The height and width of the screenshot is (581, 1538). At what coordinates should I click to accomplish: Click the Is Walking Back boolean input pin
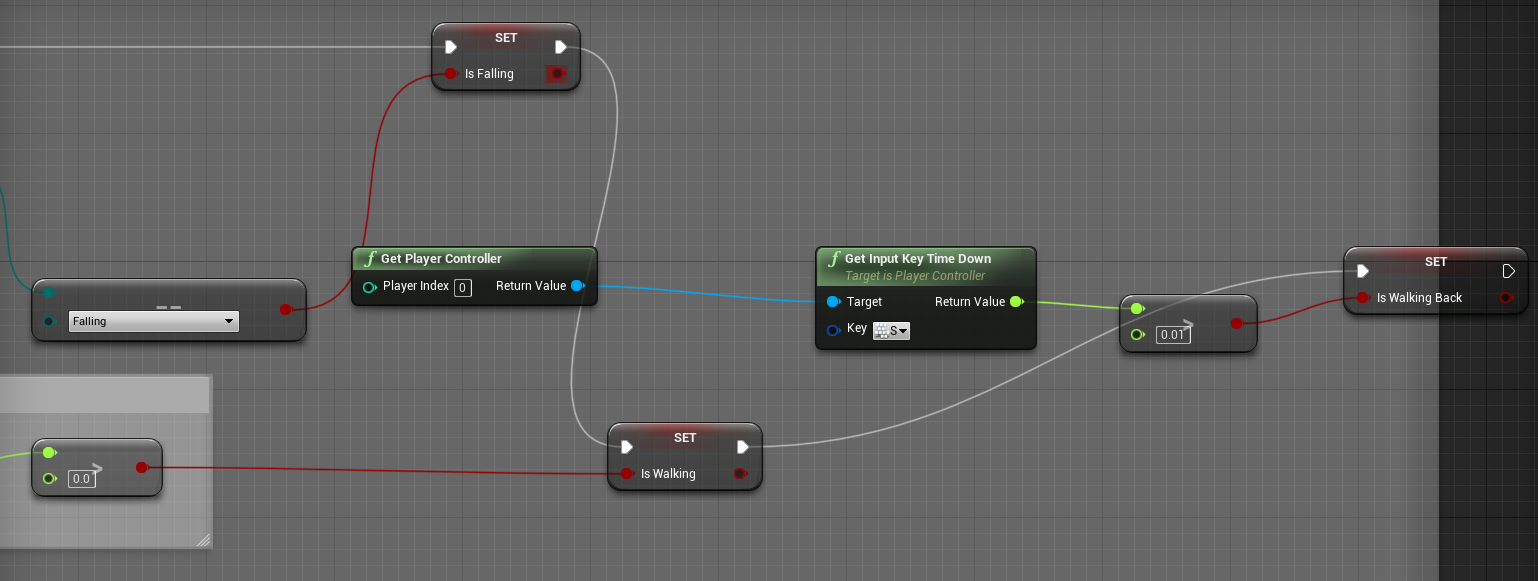point(1362,298)
